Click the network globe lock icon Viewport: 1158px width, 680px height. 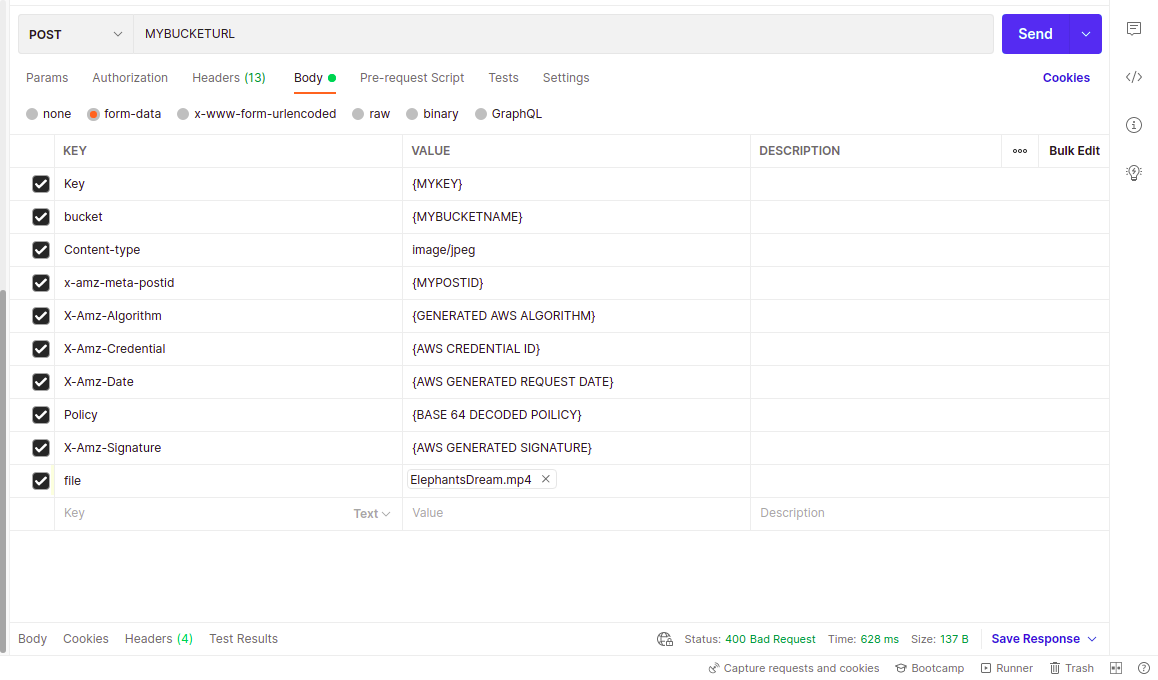coord(665,639)
